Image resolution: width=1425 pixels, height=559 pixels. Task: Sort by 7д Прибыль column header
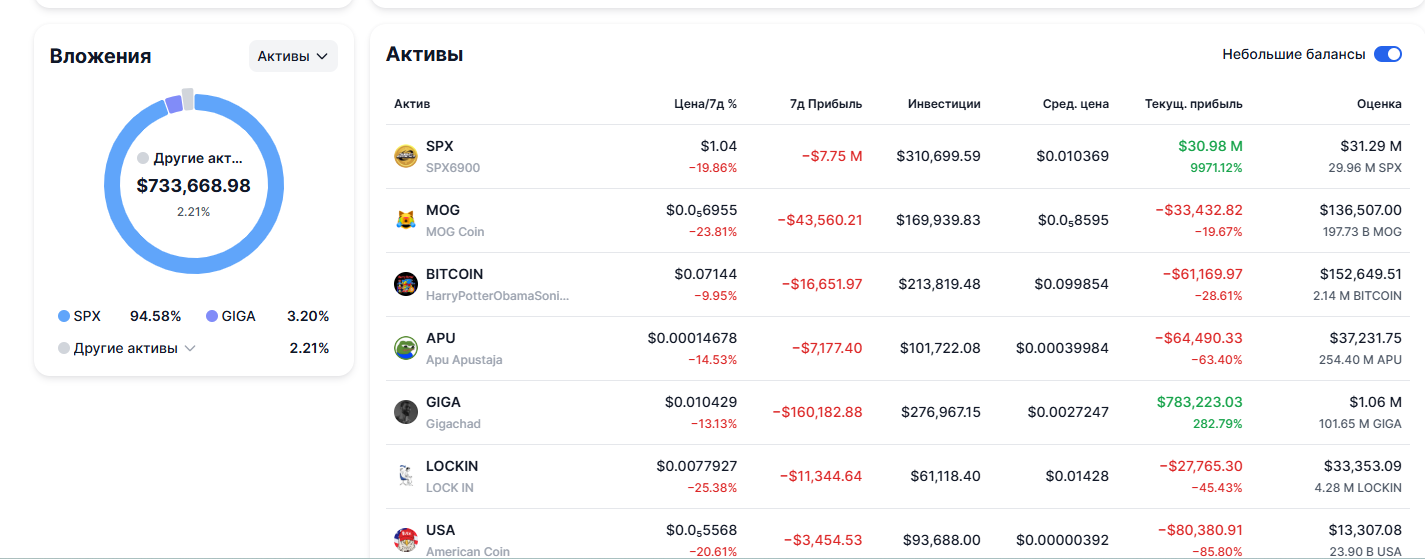(825, 104)
